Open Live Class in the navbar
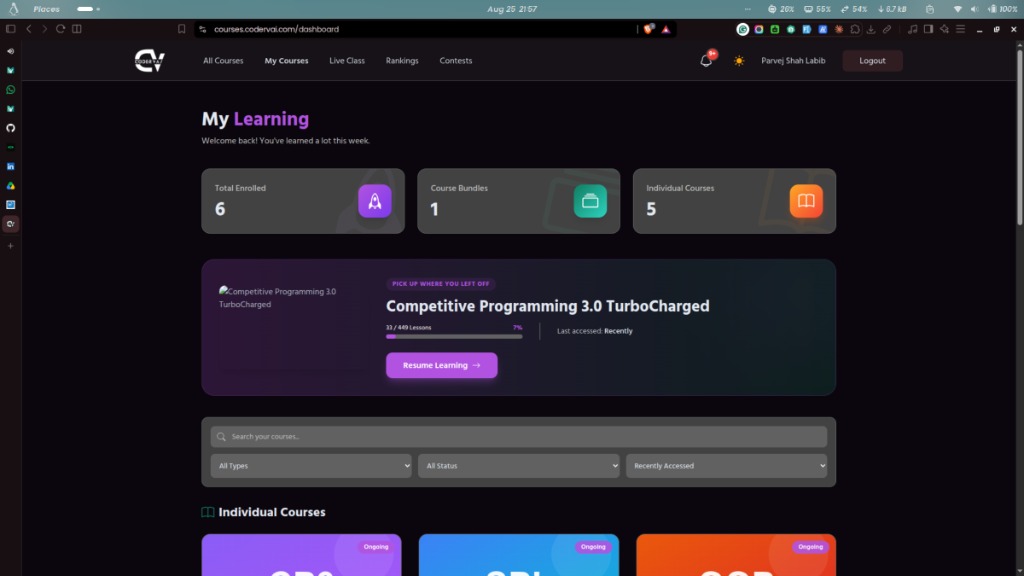This screenshot has height=576, width=1024. 347,61
